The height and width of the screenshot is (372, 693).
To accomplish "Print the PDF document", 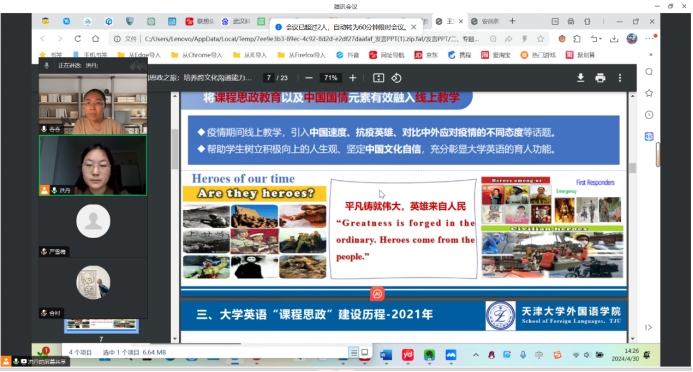I will [x=600, y=78].
